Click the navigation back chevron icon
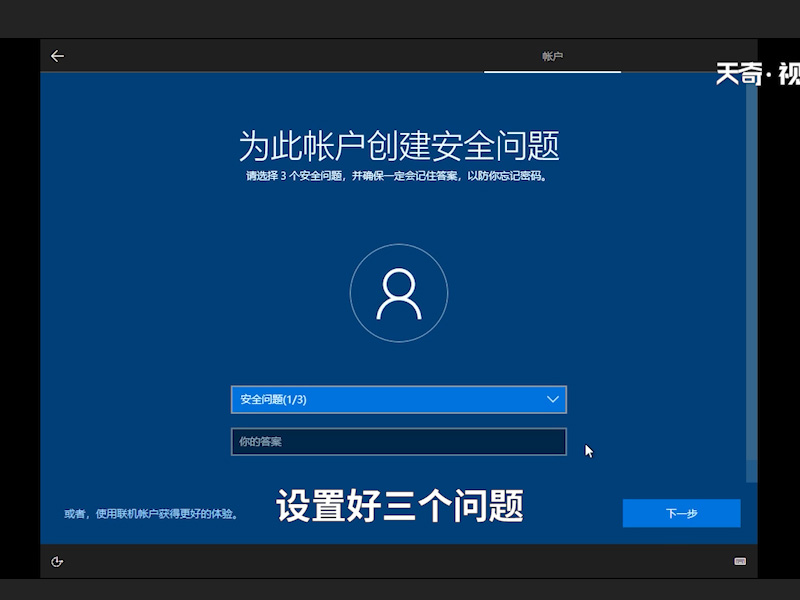 [x=57, y=56]
